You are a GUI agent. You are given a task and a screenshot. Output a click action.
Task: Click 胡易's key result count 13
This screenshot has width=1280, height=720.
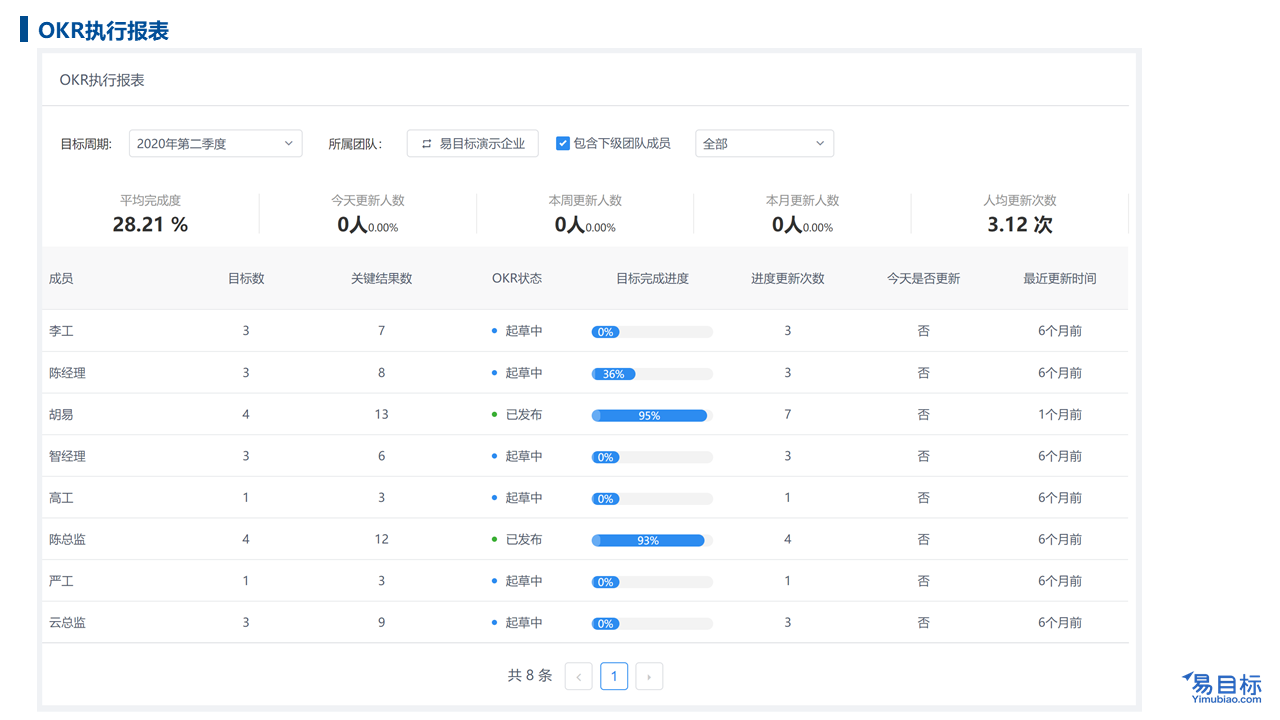381,414
